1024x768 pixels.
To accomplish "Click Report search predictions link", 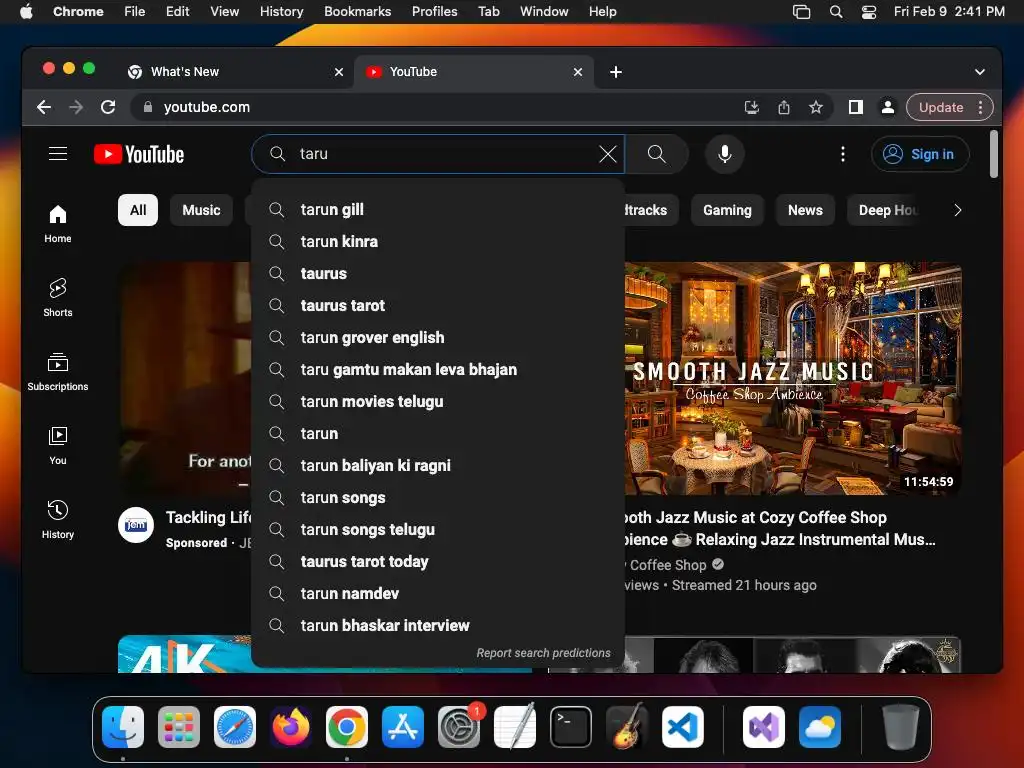I will 543,653.
